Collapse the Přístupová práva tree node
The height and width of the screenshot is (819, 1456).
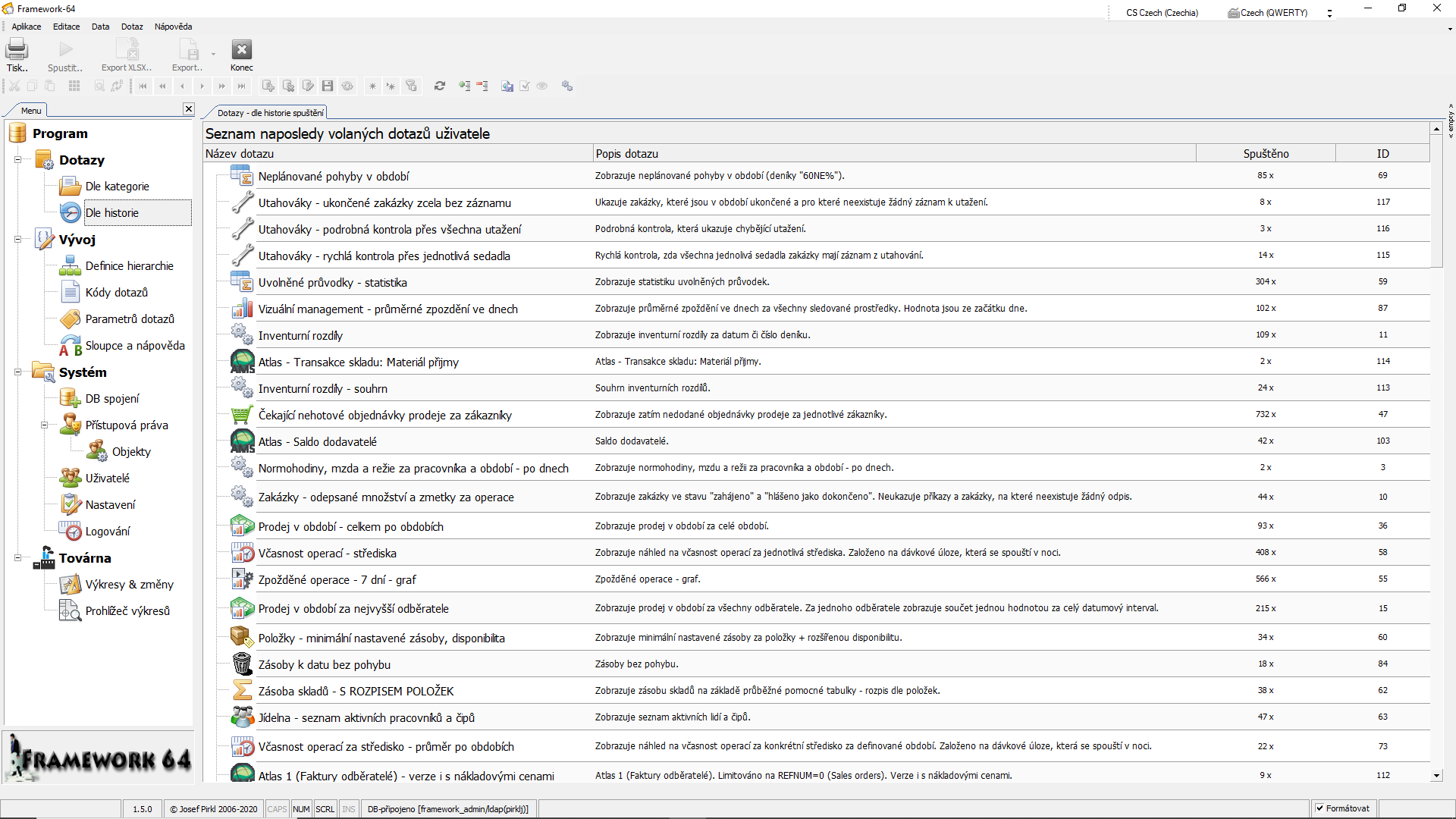[44, 425]
